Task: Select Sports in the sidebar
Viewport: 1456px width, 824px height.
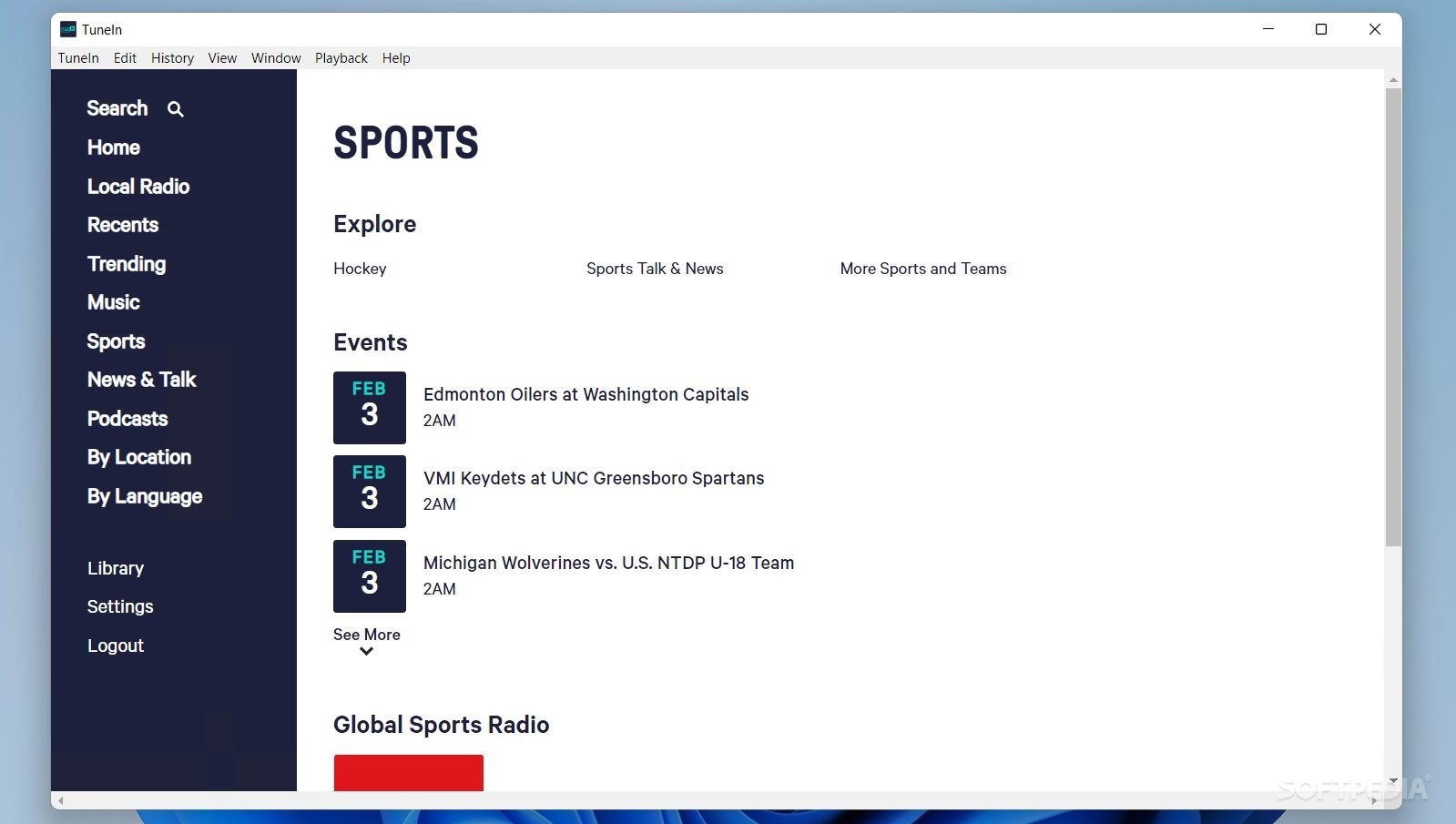Action: point(116,341)
